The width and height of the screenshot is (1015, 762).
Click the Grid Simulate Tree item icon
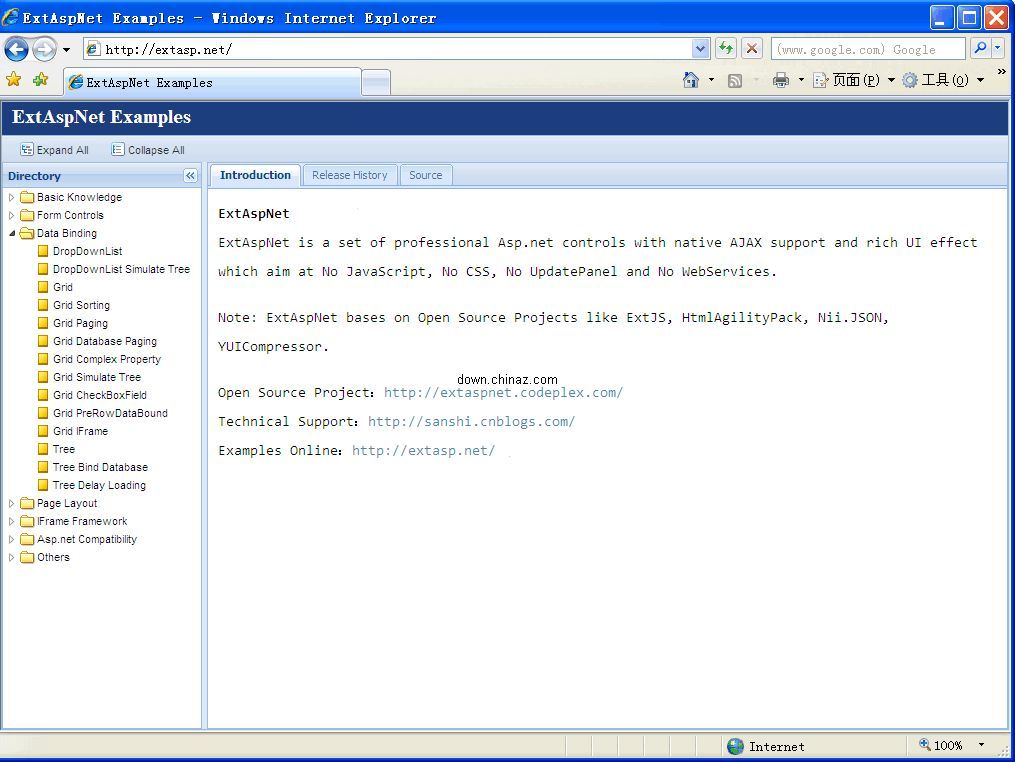point(43,377)
